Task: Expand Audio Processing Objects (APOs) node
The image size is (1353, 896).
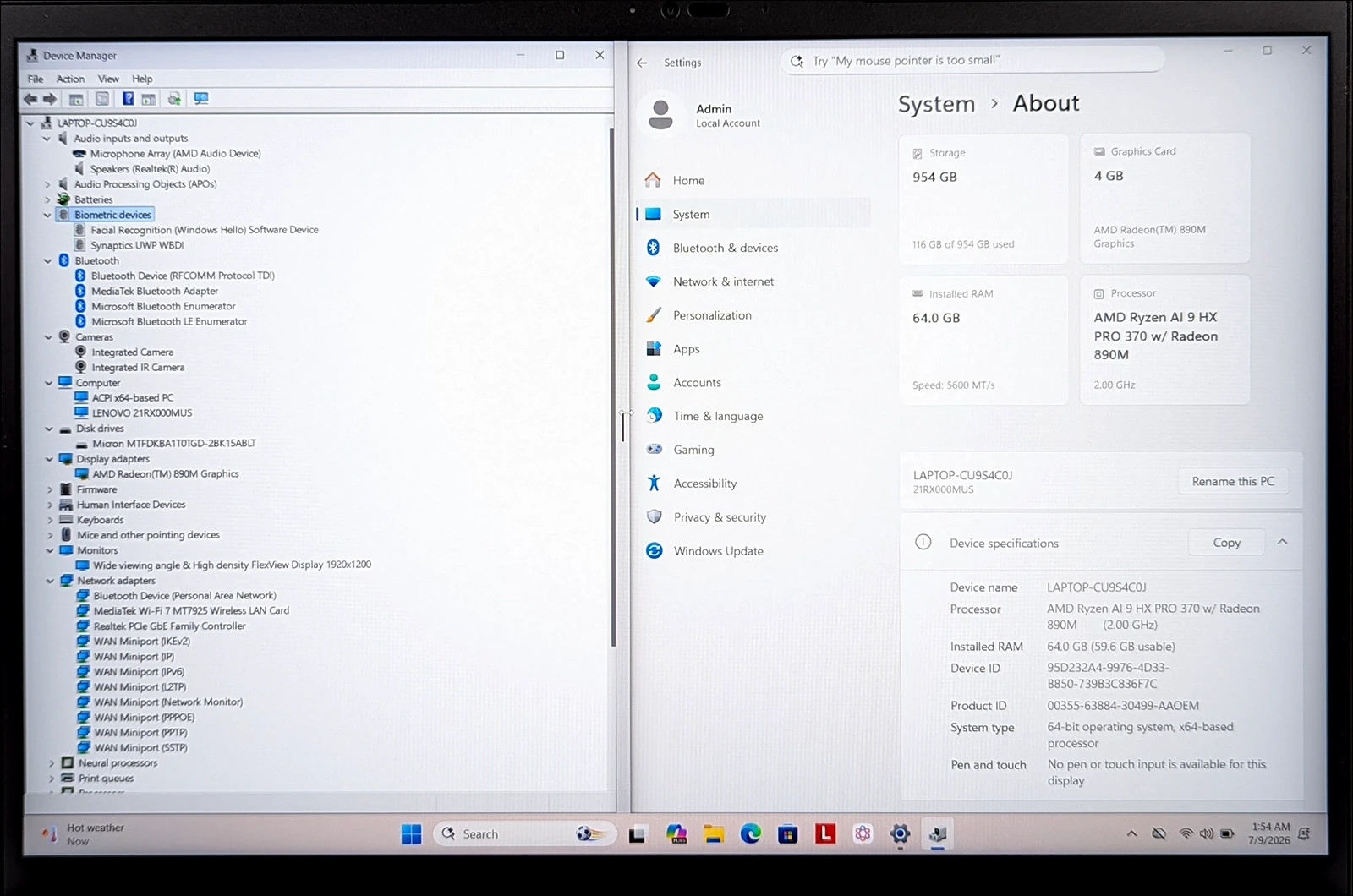Action: pos(47,184)
